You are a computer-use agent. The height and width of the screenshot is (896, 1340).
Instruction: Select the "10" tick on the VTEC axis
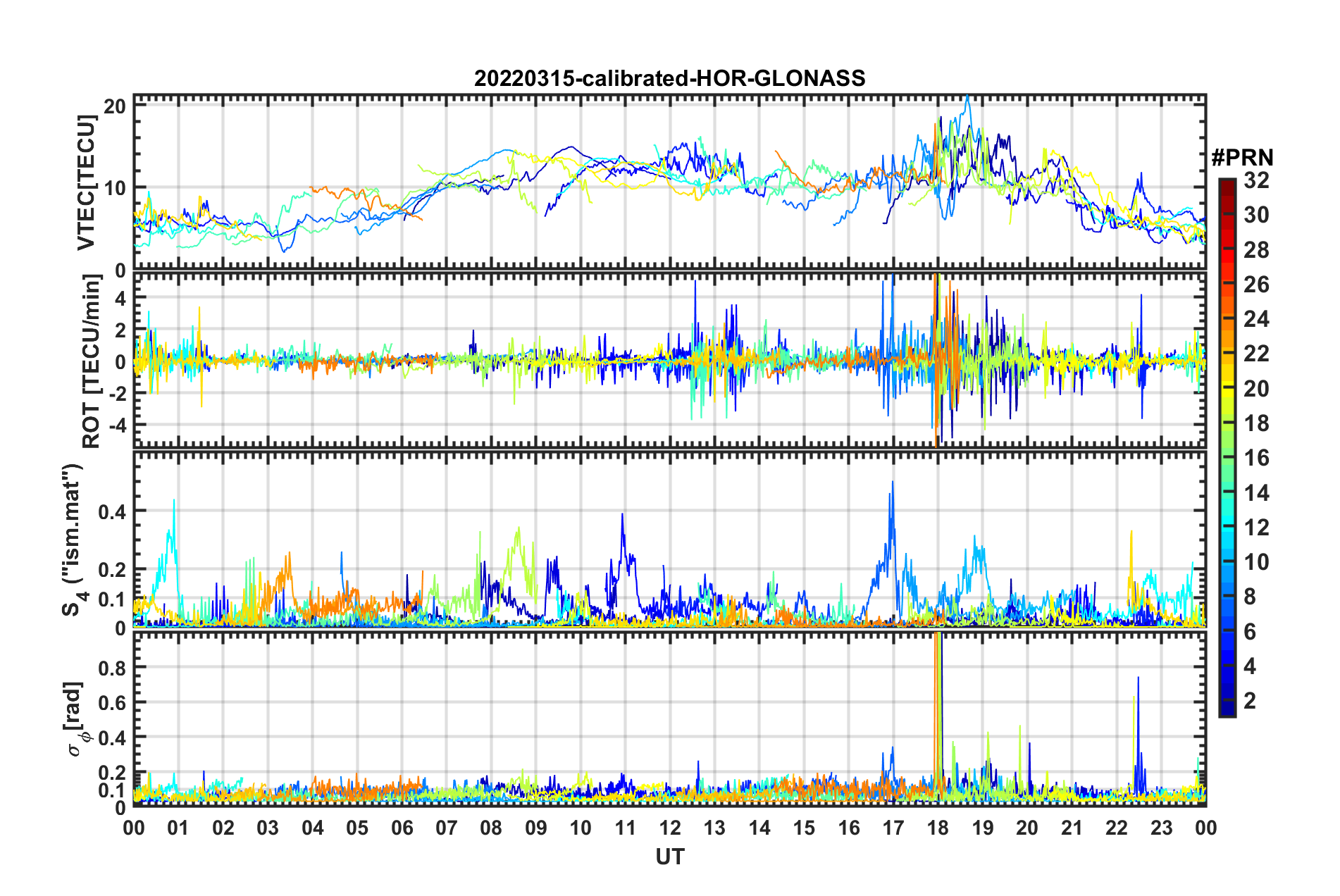tap(116, 188)
